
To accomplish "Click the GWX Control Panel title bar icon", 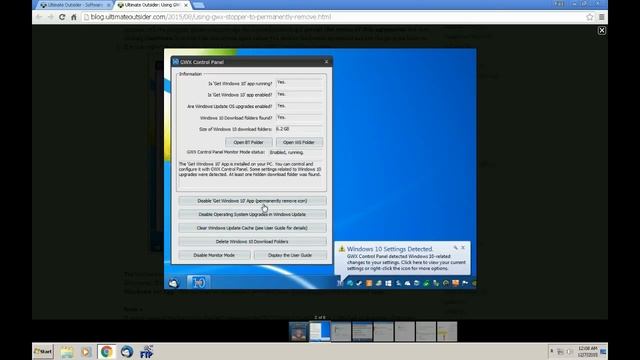I will [176, 62].
